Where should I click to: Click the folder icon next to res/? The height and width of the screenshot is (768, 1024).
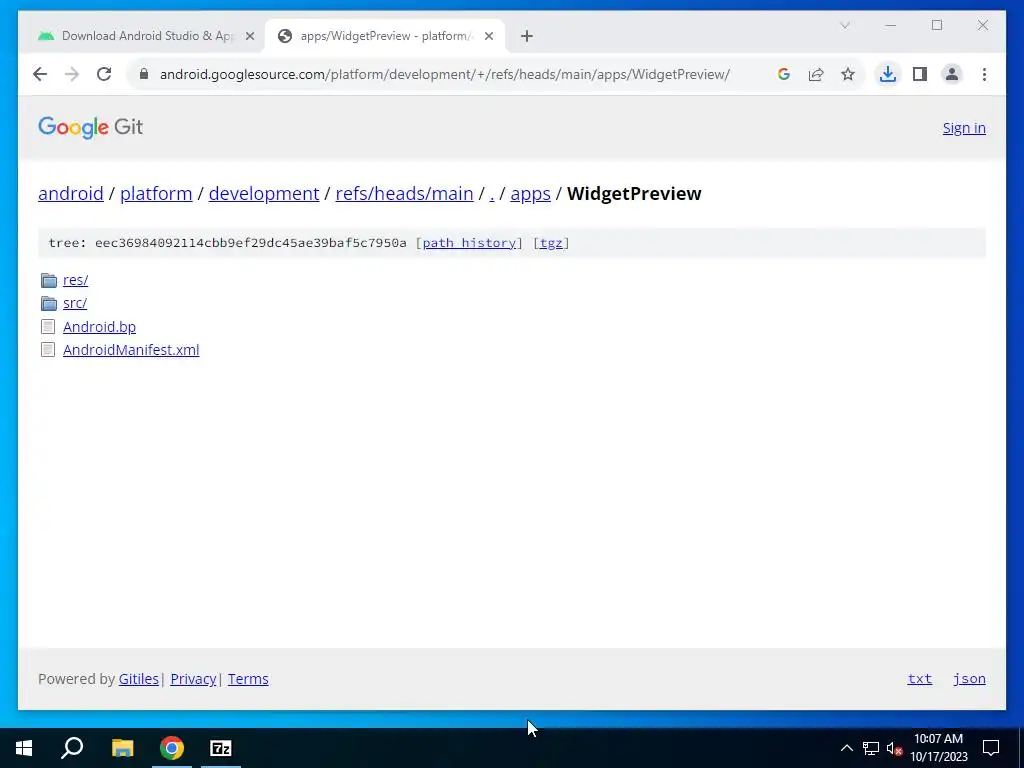pos(49,281)
